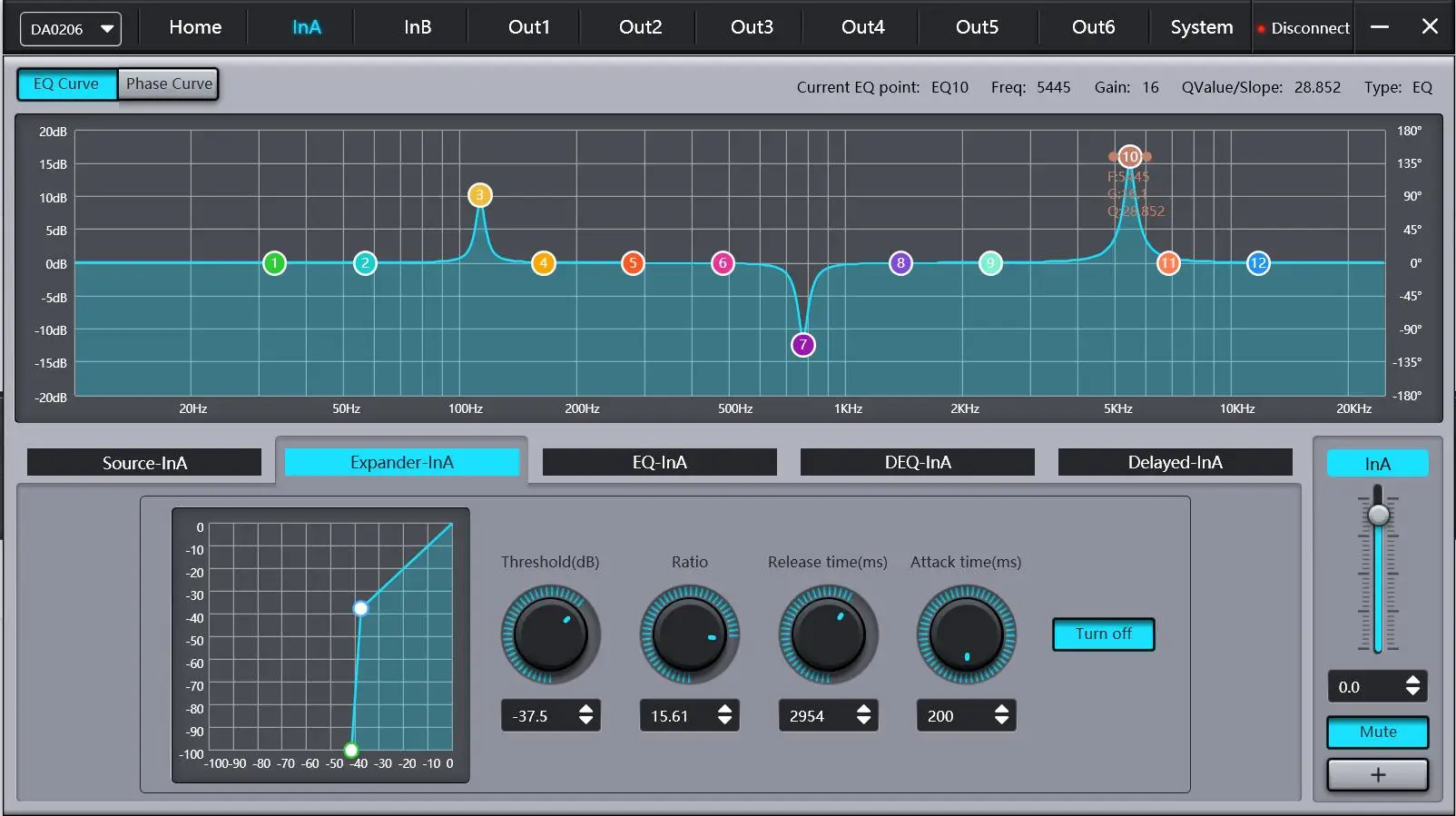Switch to Phase Curve view
This screenshot has width=1456, height=816.
point(169,84)
